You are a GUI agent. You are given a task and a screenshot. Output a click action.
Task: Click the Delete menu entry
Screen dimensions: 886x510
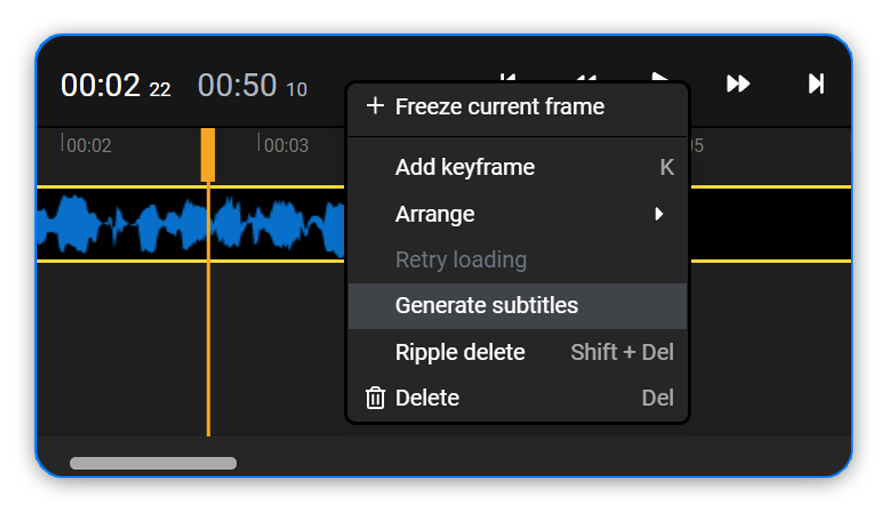point(427,398)
